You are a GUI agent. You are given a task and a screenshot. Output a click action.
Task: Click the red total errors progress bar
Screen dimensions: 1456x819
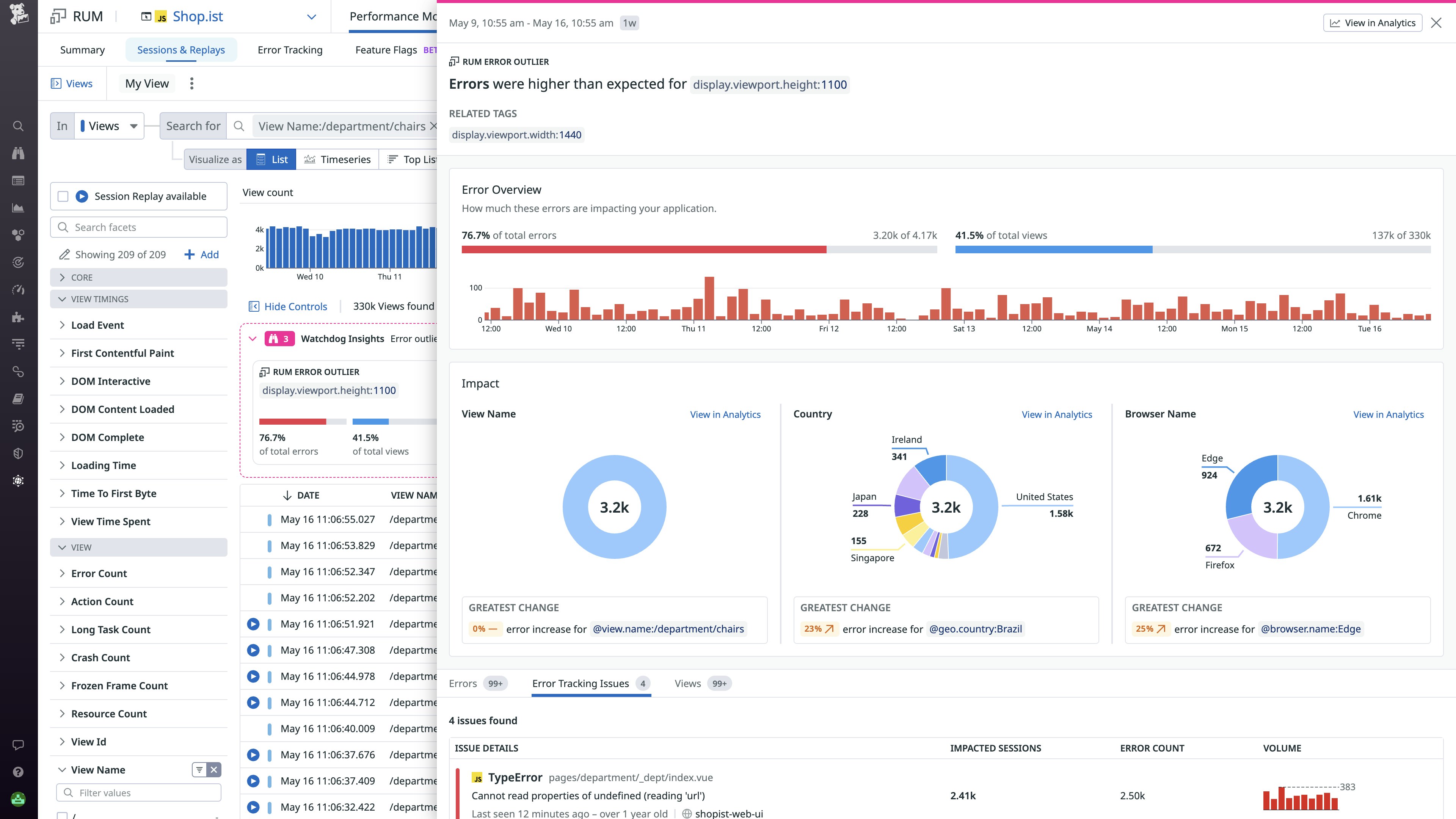tap(643, 249)
